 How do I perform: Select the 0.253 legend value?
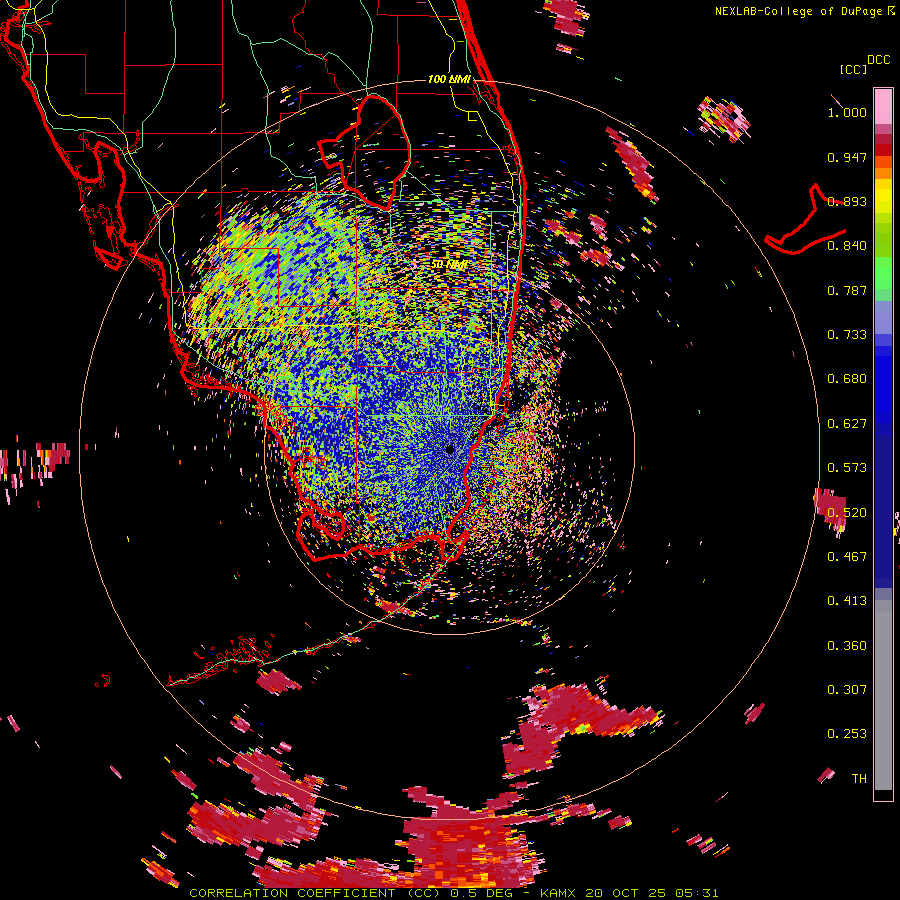847,734
